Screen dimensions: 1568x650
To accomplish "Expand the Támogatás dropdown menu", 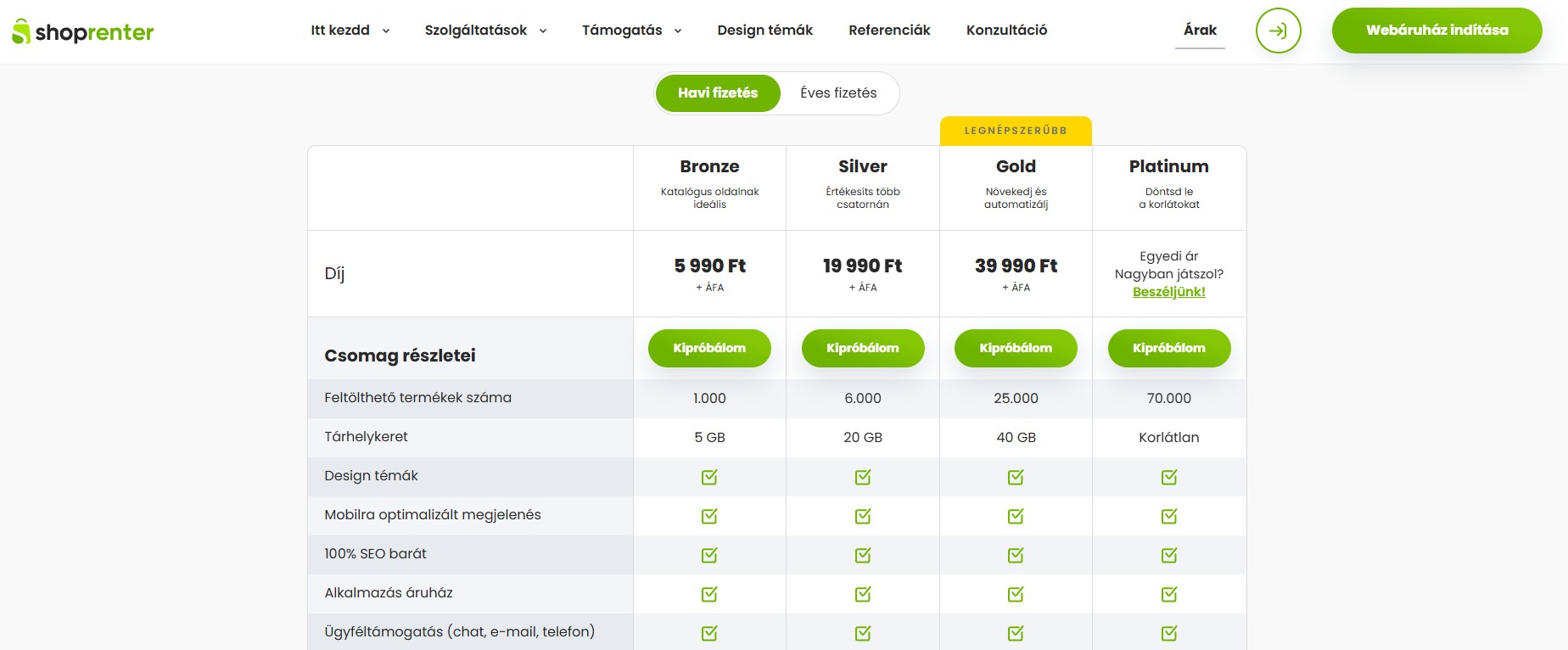I will pyautogui.click(x=632, y=31).
